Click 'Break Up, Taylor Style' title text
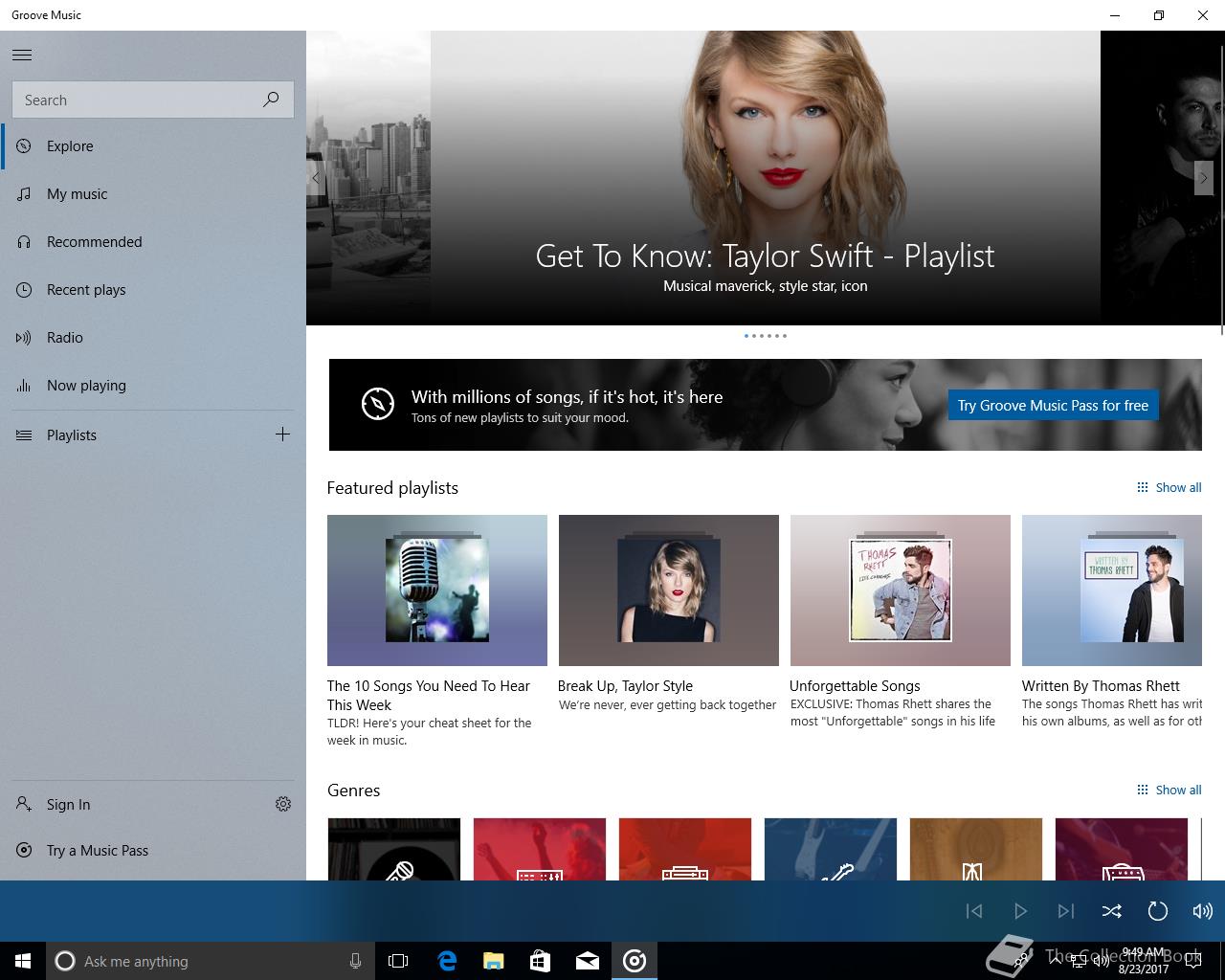 tap(625, 686)
